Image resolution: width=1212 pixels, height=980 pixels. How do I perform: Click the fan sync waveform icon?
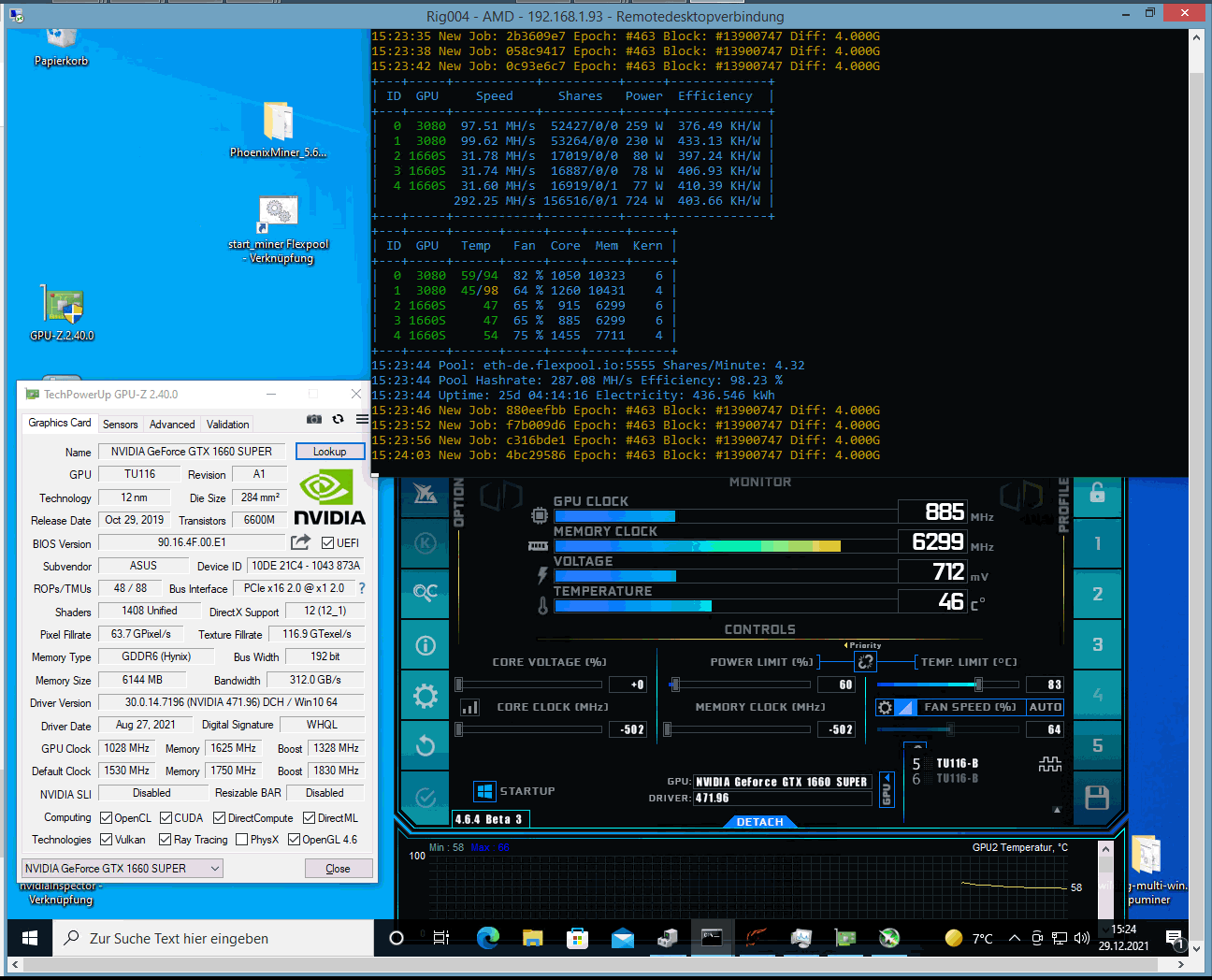click(x=1050, y=765)
